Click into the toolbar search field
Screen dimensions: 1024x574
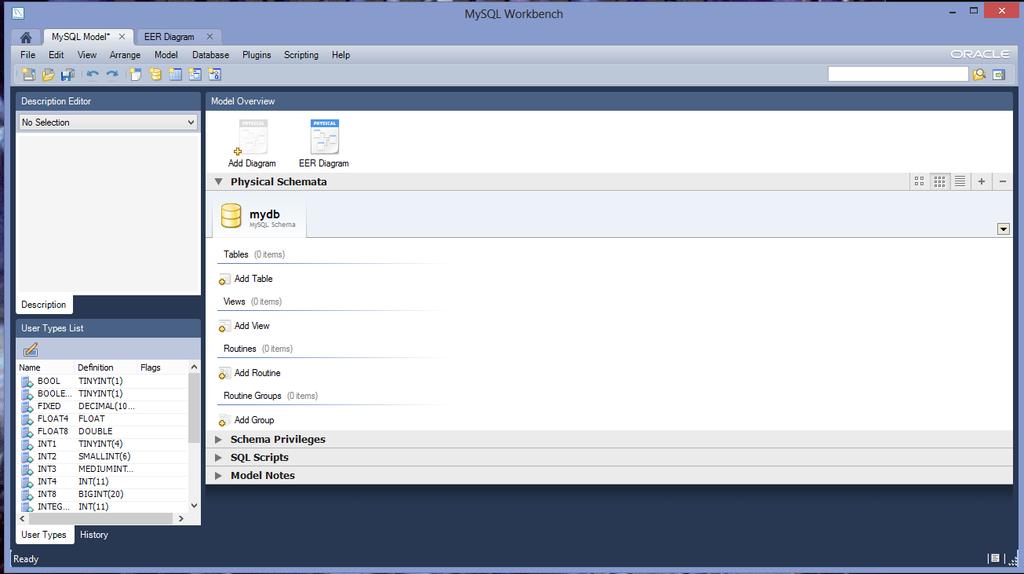click(x=898, y=74)
